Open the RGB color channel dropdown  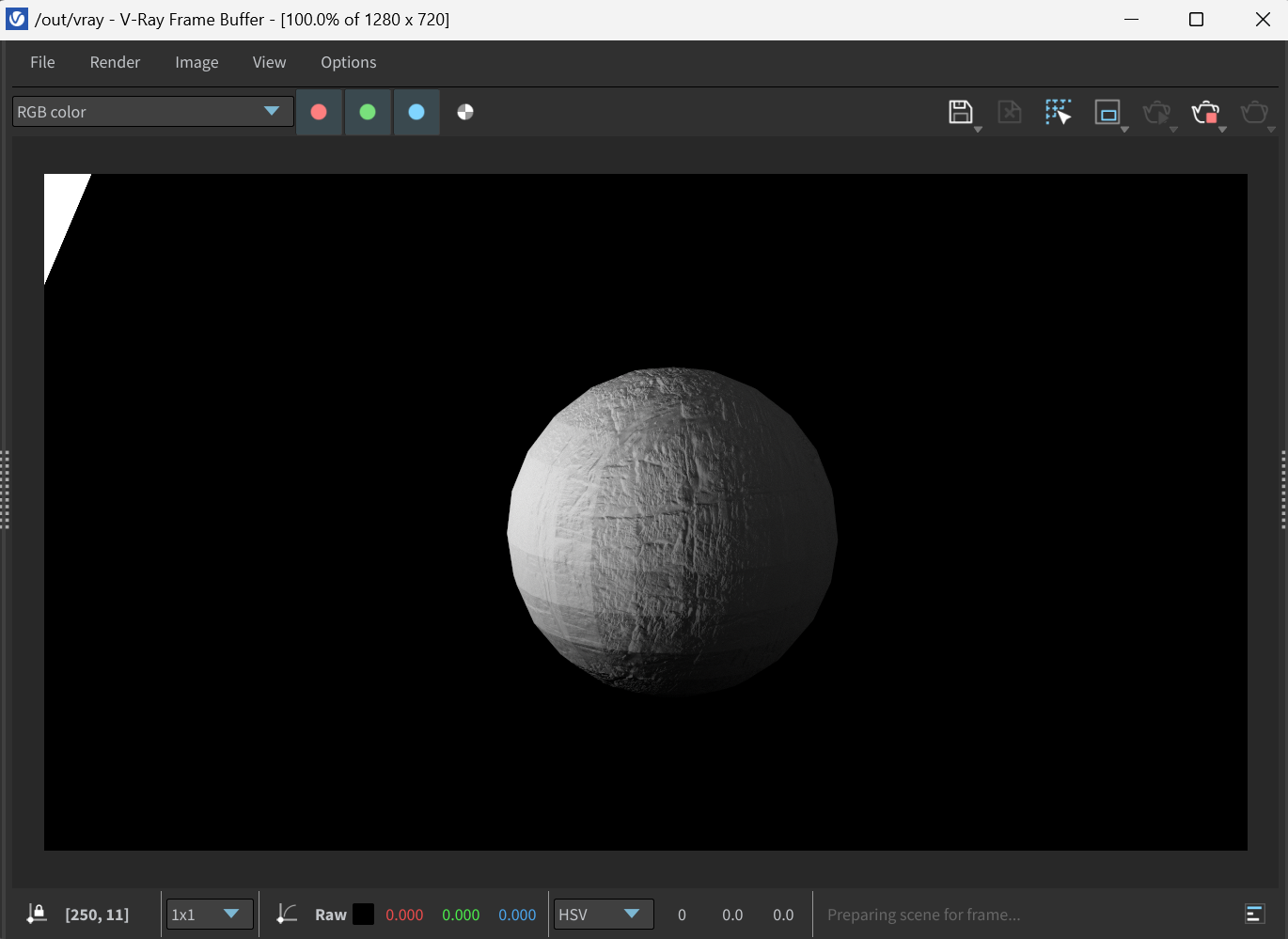[x=153, y=112]
